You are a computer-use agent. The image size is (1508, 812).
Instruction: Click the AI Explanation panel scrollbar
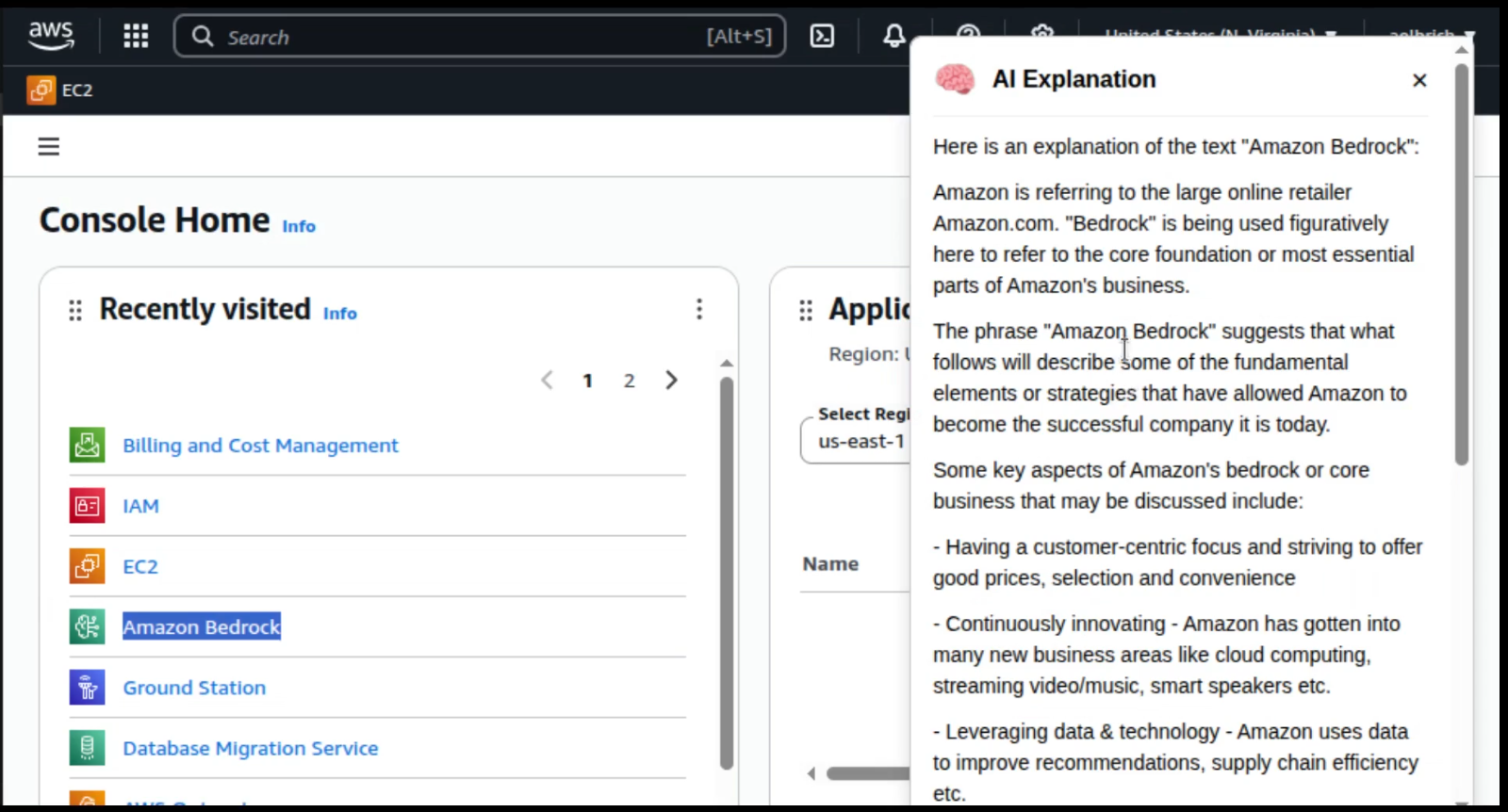click(x=1462, y=264)
